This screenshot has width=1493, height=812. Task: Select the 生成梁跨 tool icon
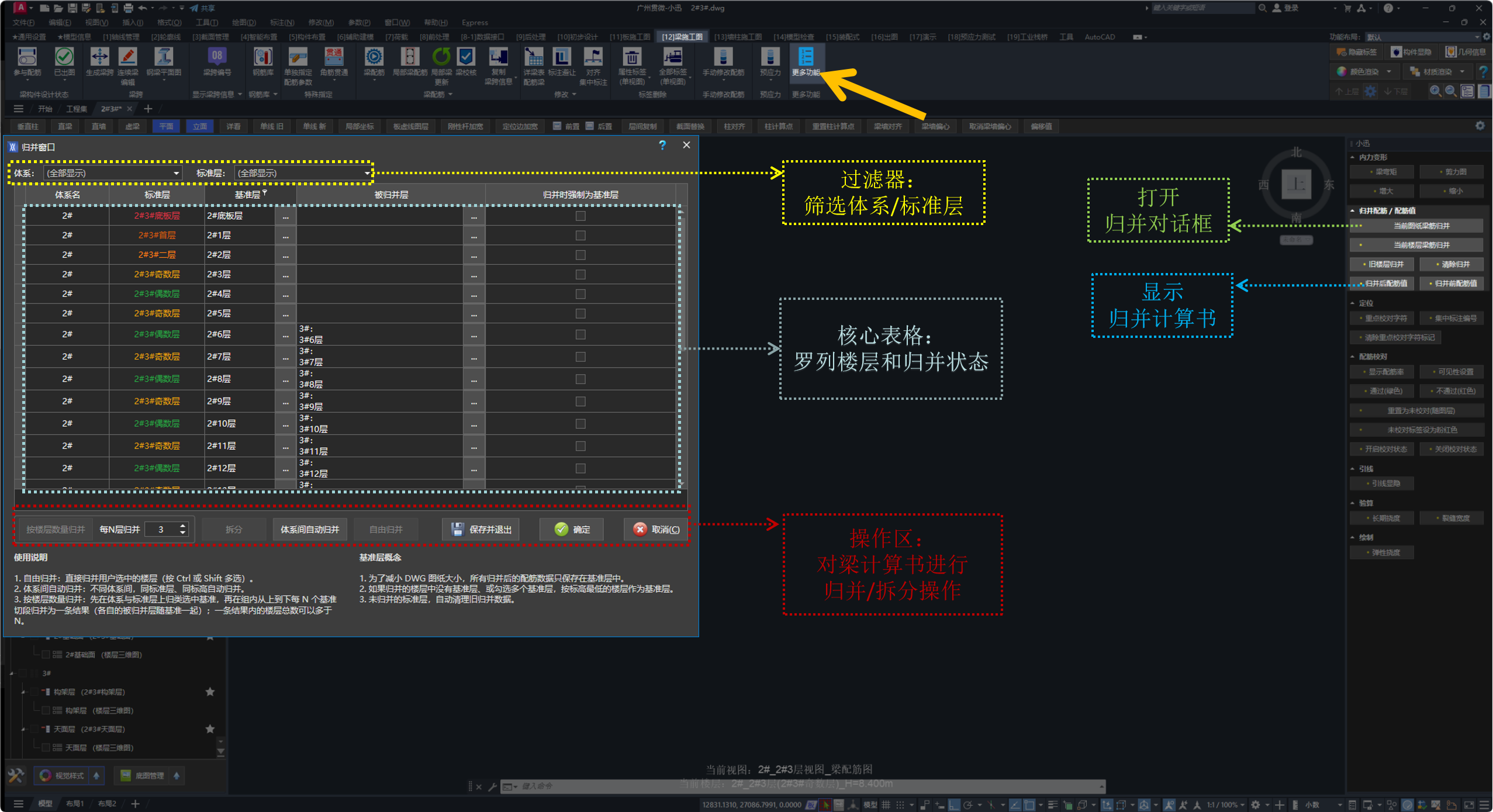pyautogui.click(x=99, y=57)
